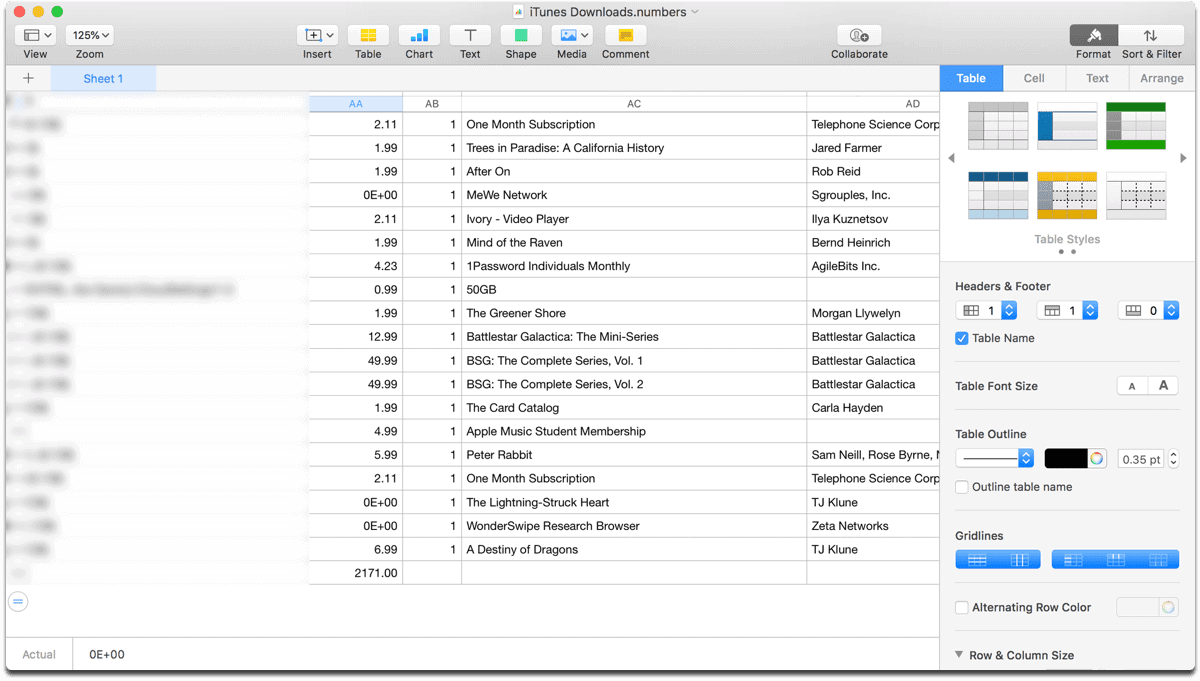
Task: Toggle vertical body column gridlines
Action: [1019, 560]
